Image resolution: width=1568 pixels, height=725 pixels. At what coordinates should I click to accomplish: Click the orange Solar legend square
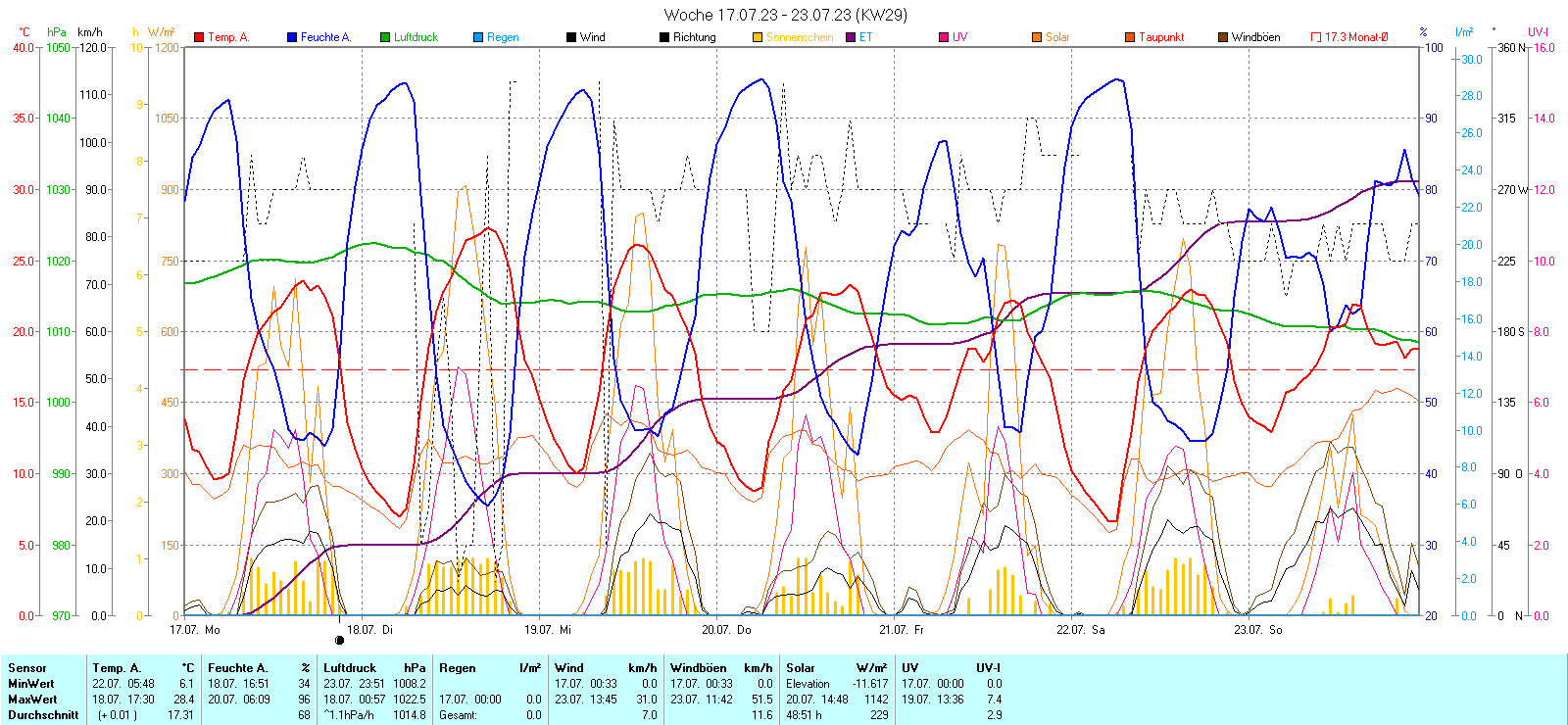[1037, 38]
